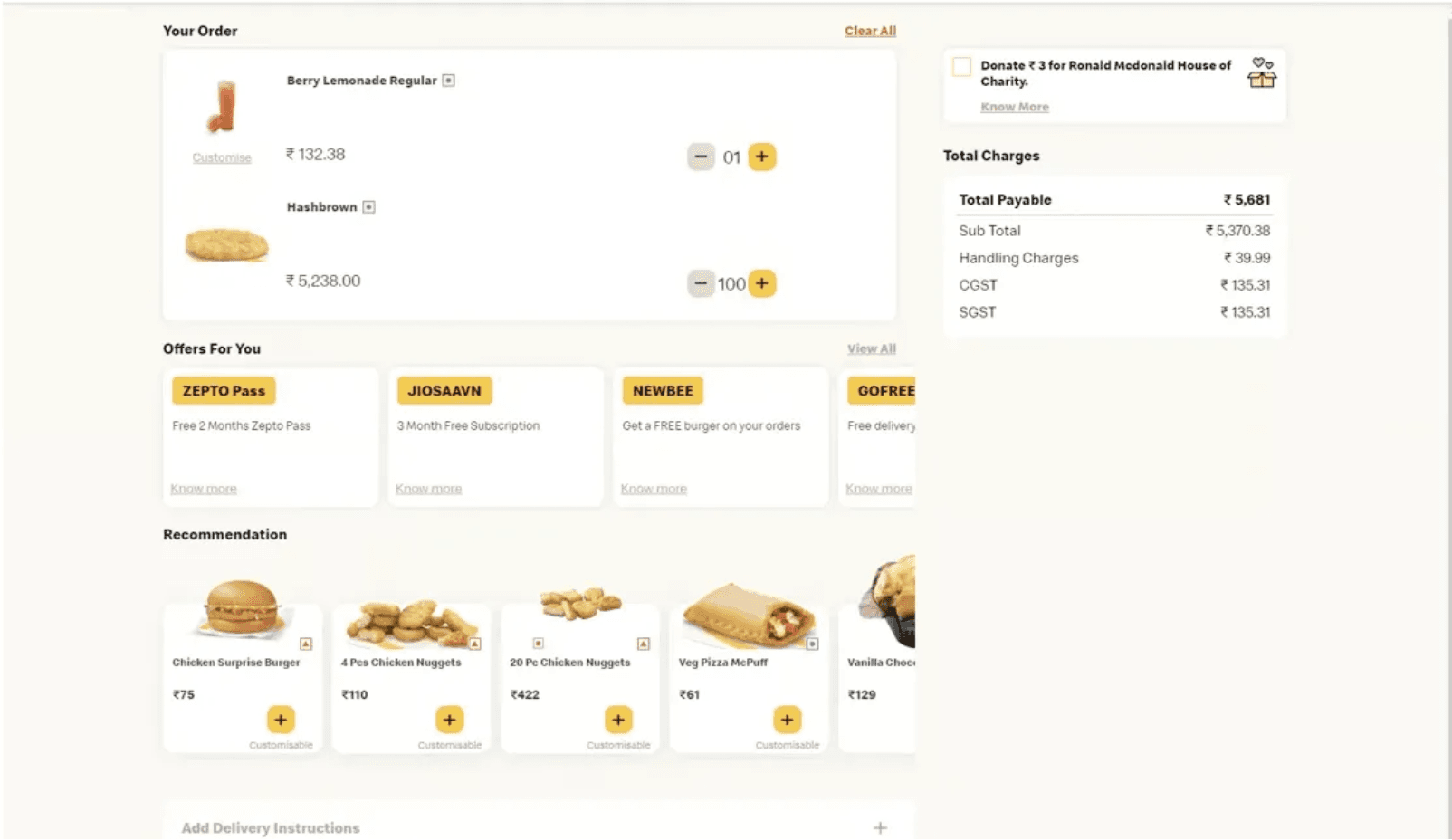The height and width of the screenshot is (840, 1452).
Task: Increase Hashbrown quantity with plus button
Action: (x=762, y=283)
